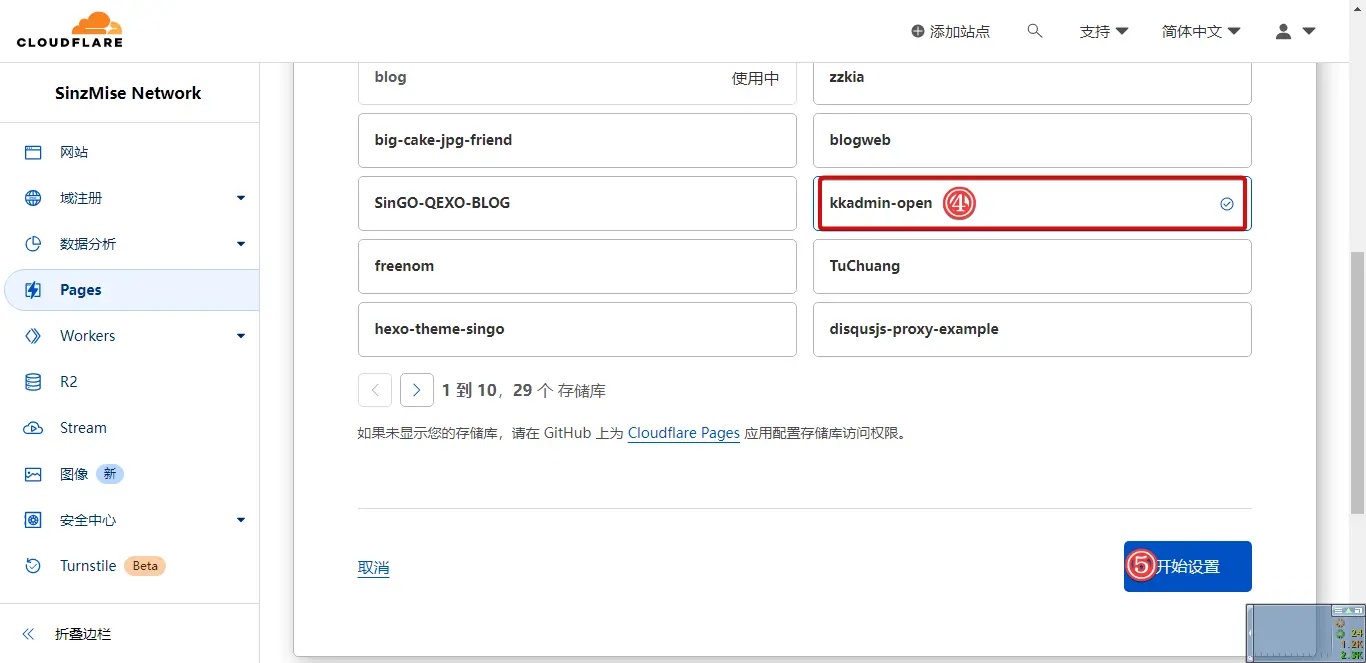Viewport: 1366px width, 663px height.
Task: Click 添加站点 in the header
Action: click(951, 32)
